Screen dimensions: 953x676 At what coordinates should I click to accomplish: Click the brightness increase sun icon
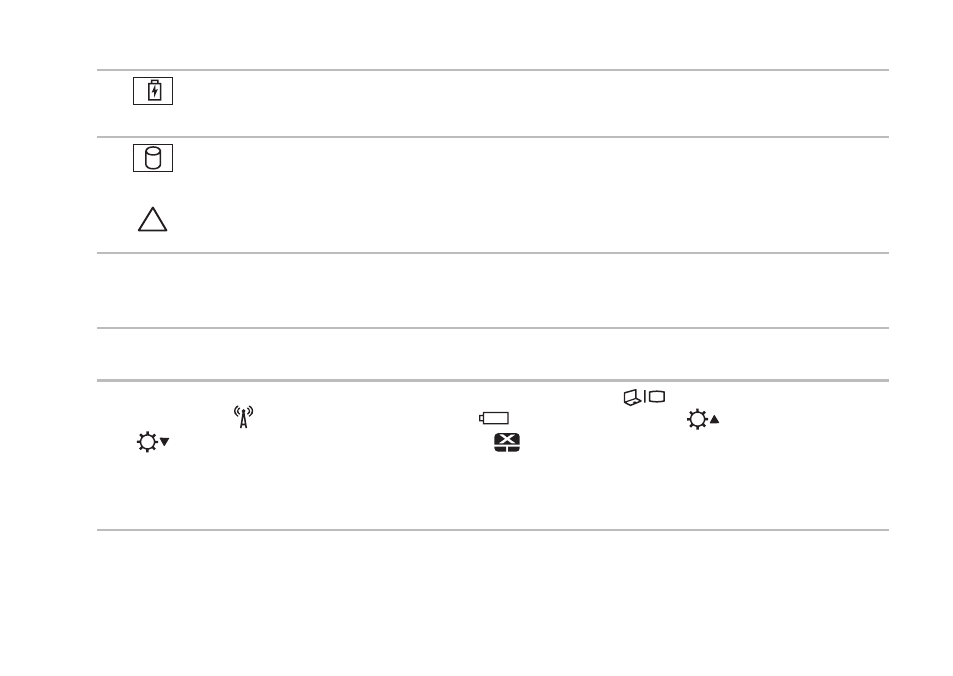click(x=703, y=419)
